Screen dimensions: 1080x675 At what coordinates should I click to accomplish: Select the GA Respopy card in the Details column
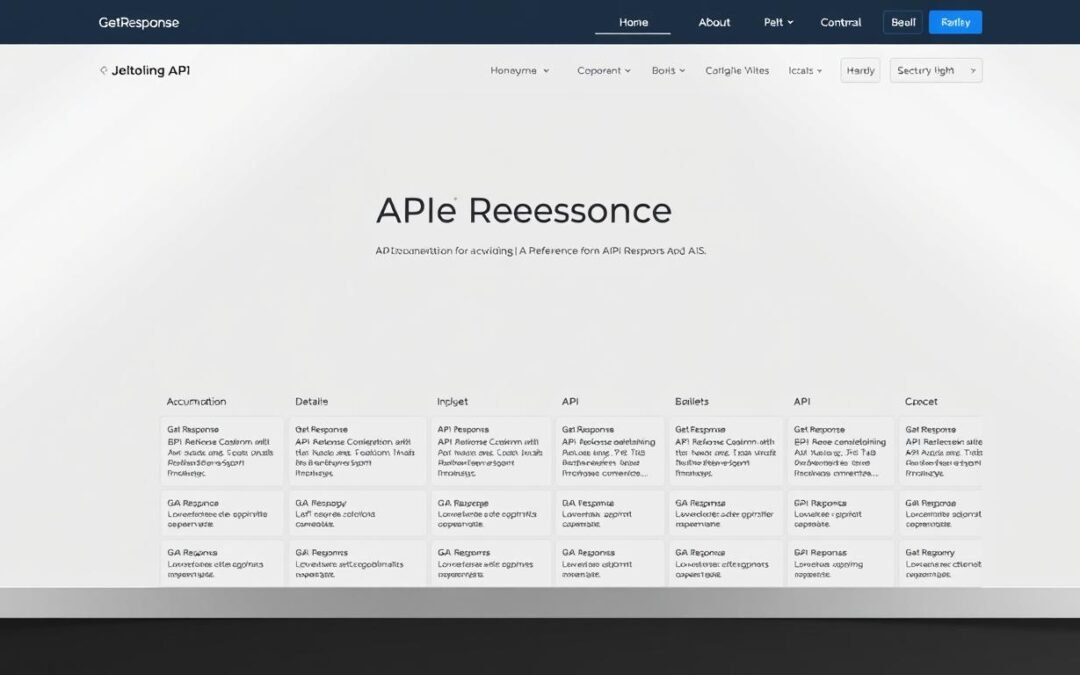point(356,512)
